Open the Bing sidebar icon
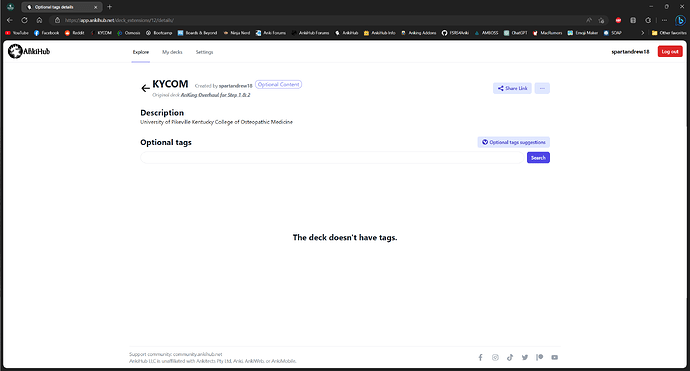 pos(680,20)
